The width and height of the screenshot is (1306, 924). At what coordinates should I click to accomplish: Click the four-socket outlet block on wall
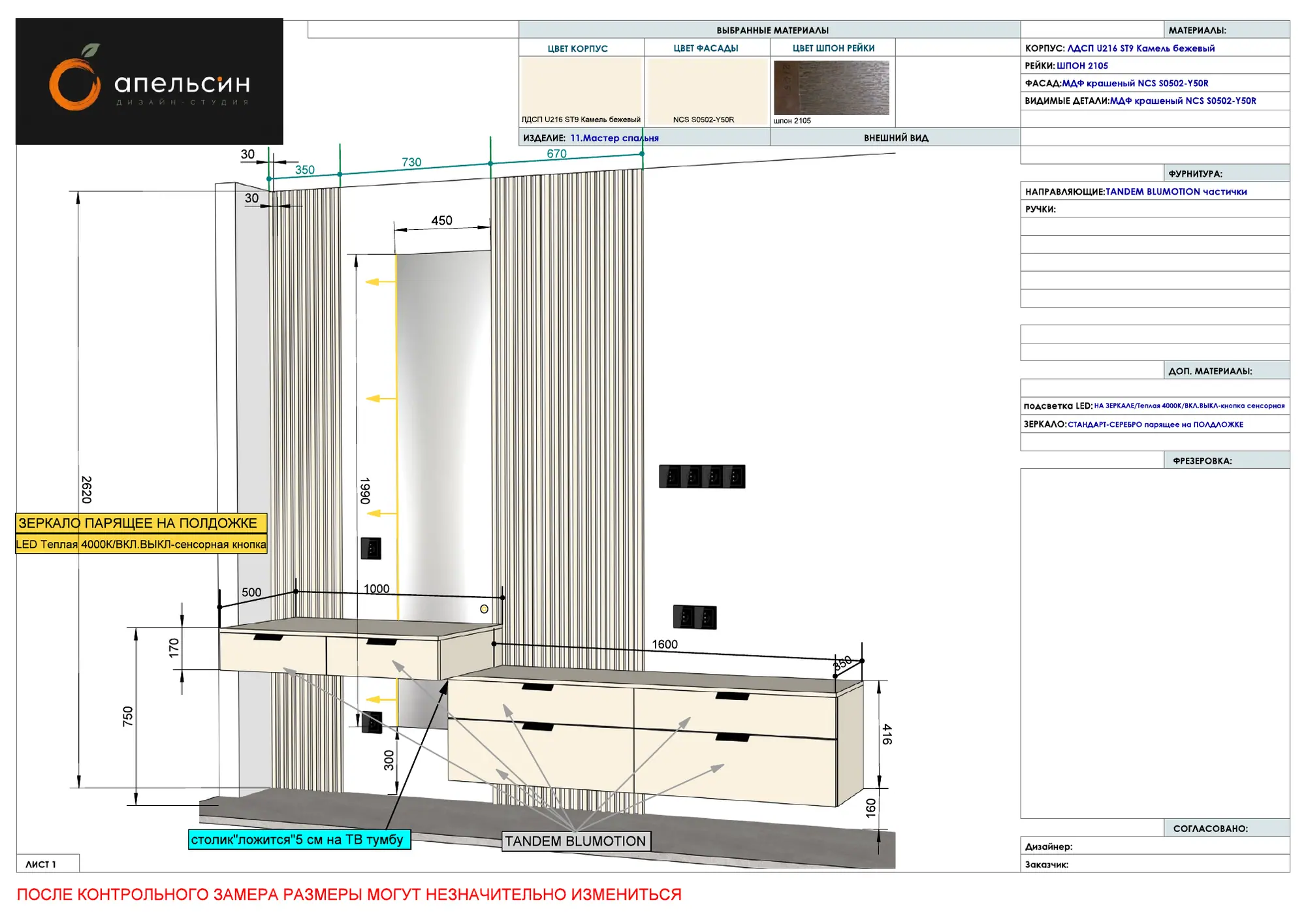702,477
